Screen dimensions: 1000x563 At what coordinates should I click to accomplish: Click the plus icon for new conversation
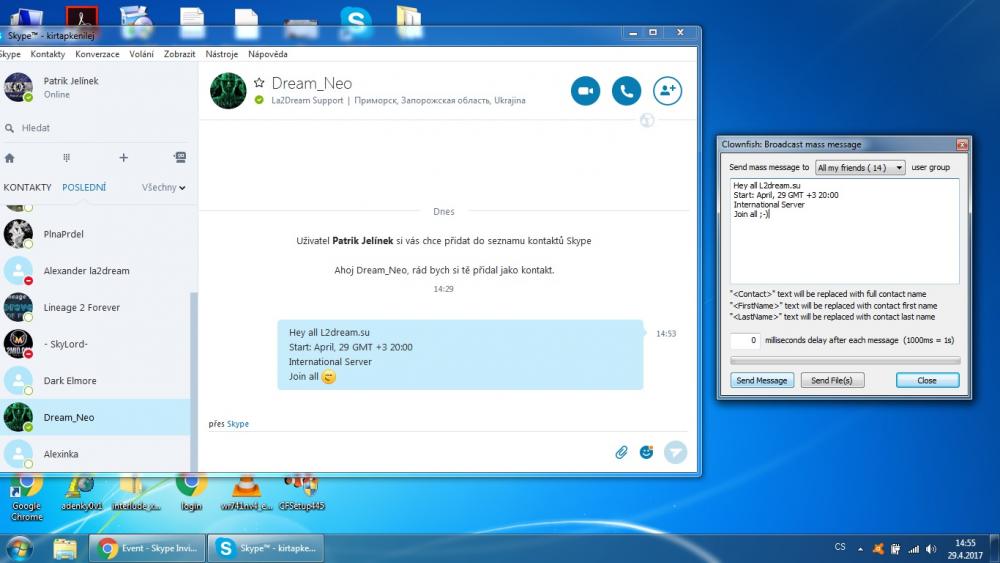[124, 158]
